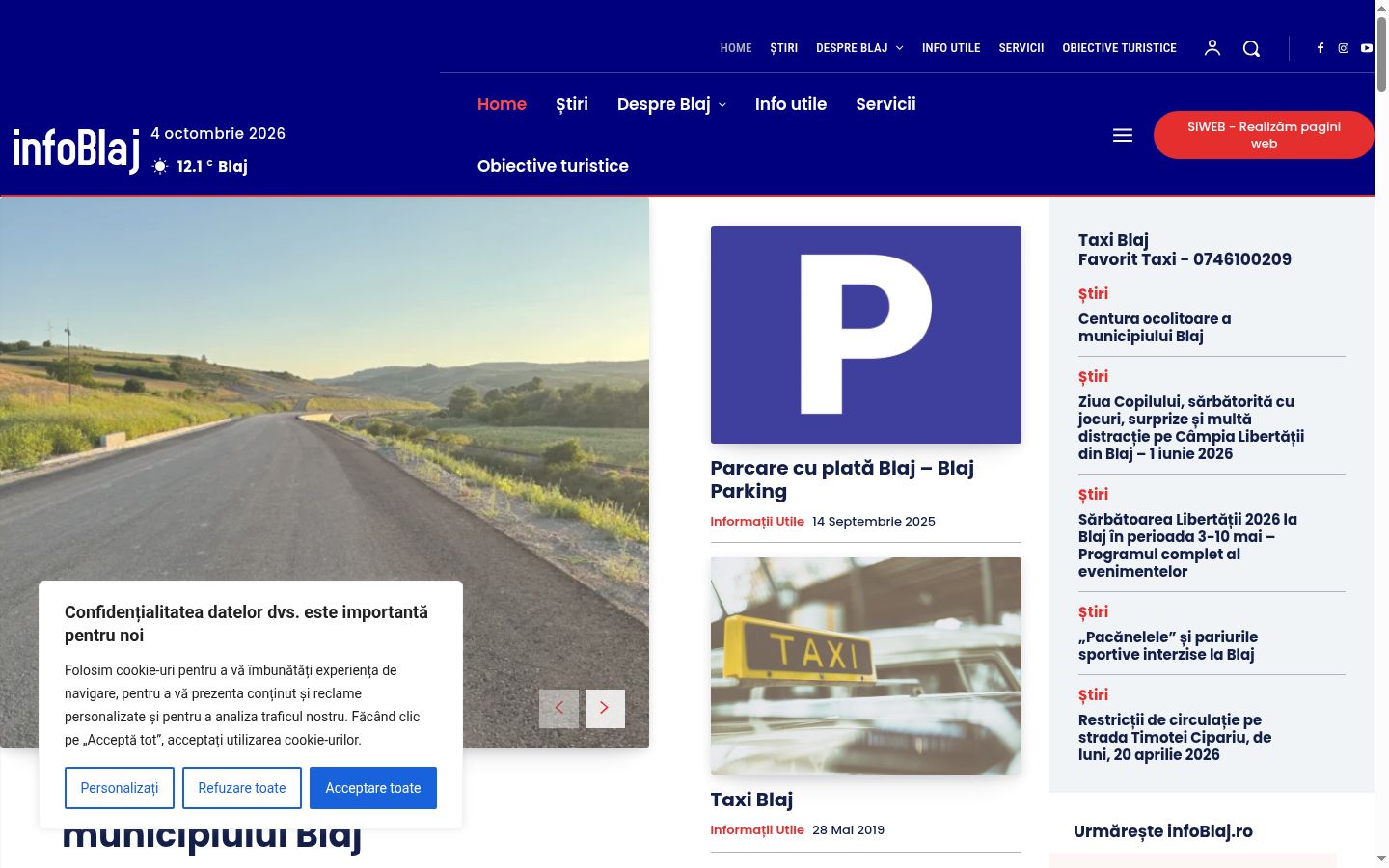Open the taxi sign photo thumbnail

click(866, 666)
